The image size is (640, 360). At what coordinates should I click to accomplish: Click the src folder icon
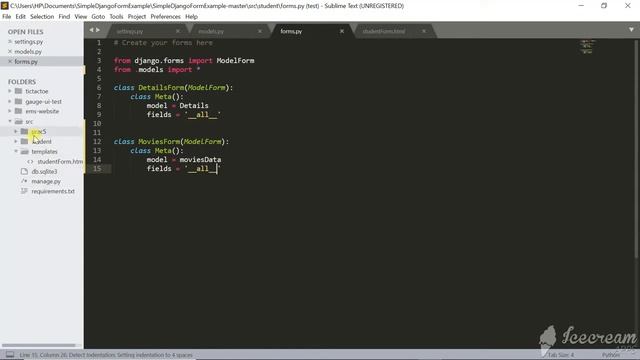click(18, 121)
